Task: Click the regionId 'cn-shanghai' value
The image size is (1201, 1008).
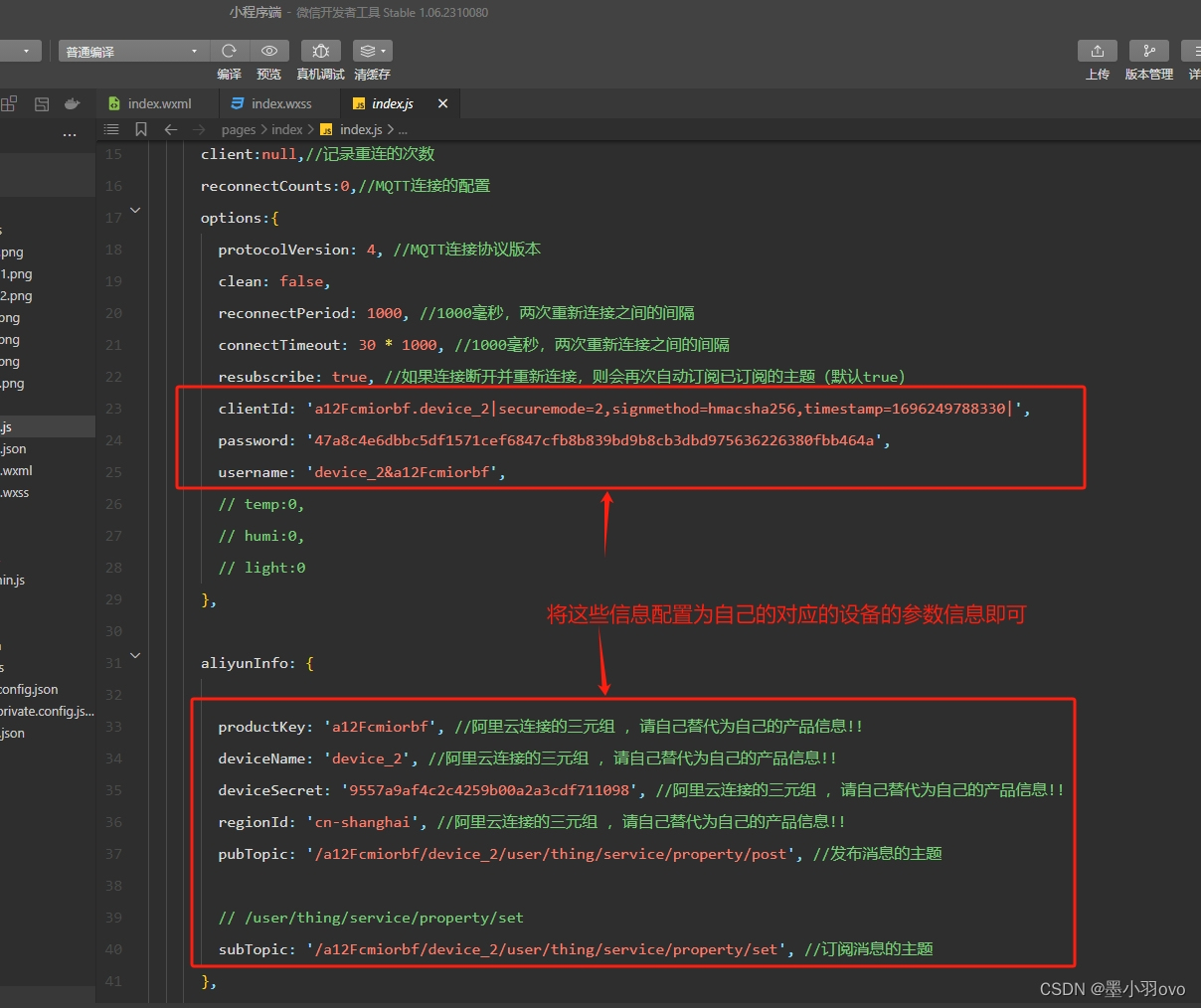Action: coord(362,822)
